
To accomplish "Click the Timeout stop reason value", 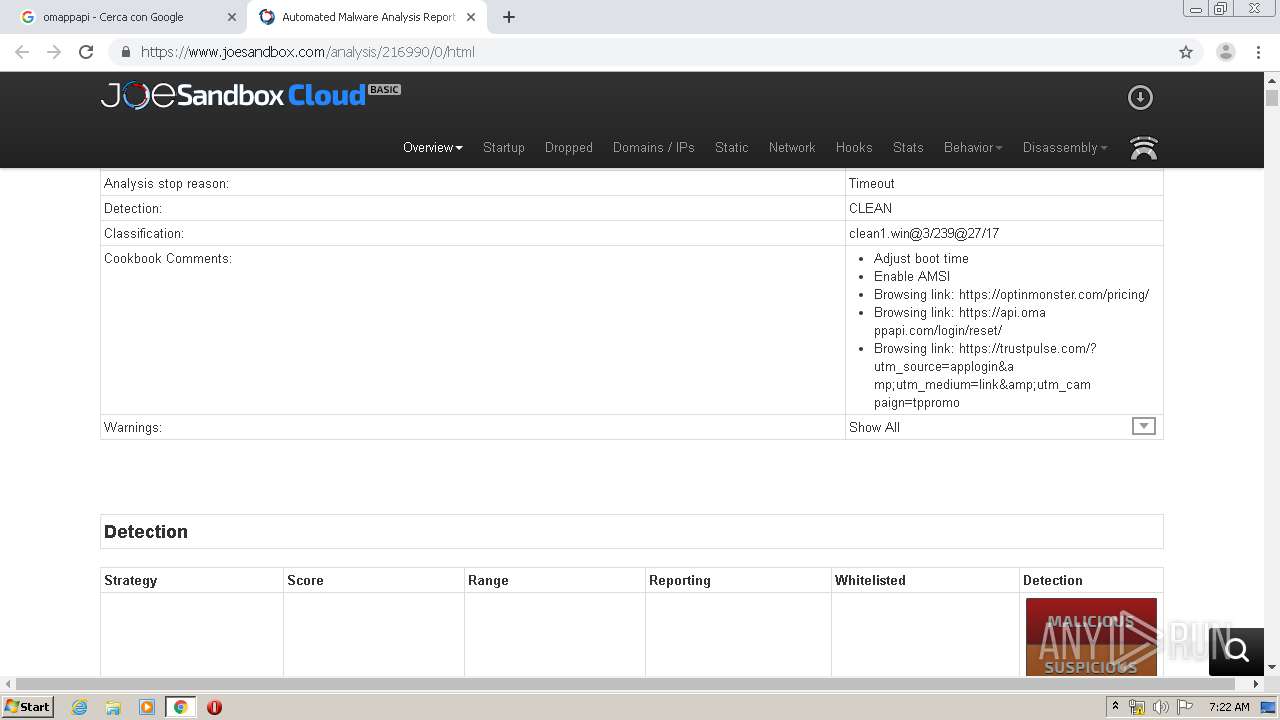I will 872,183.
